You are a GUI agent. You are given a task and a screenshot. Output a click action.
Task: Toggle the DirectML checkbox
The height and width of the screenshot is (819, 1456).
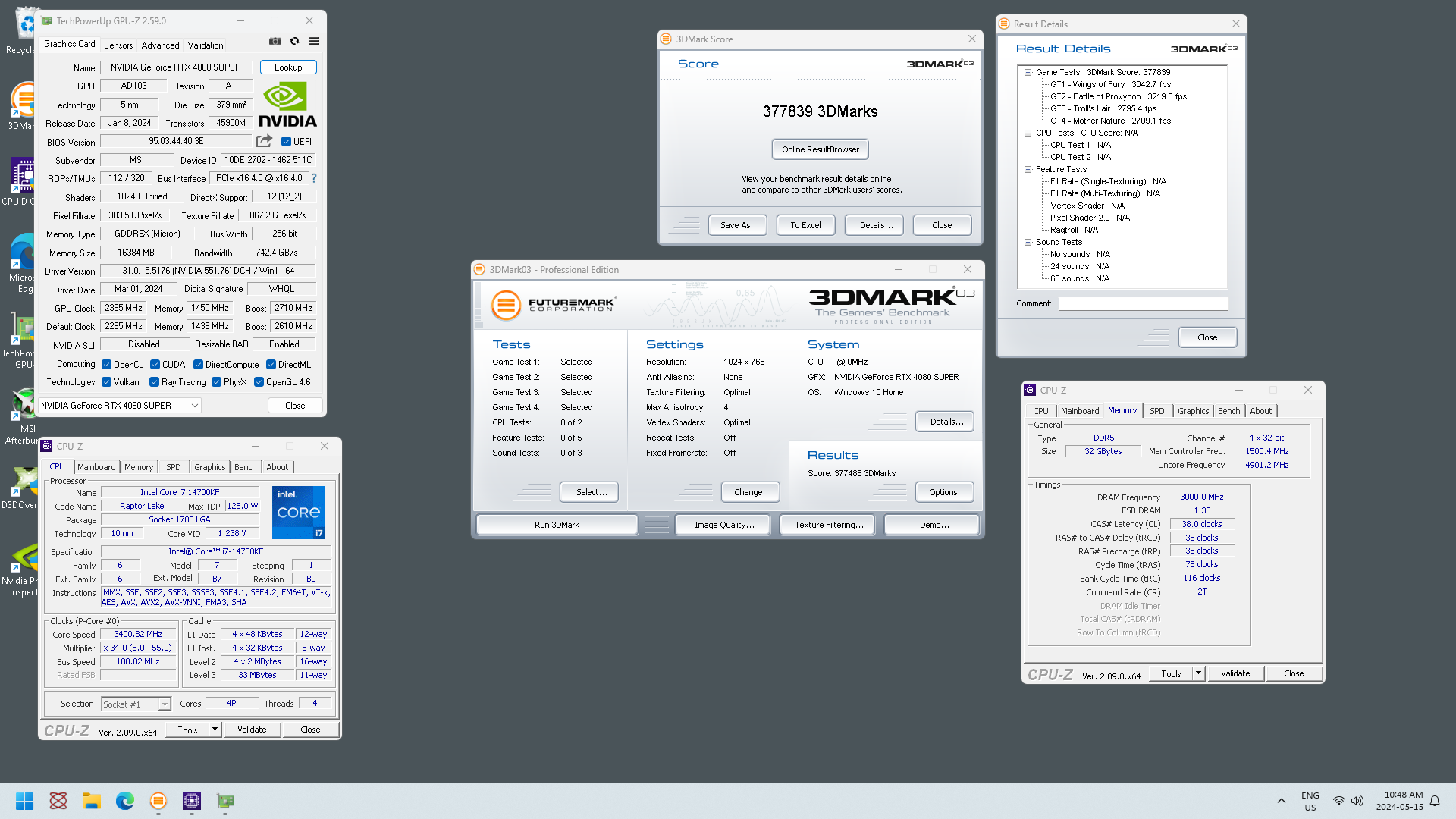tap(271, 365)
